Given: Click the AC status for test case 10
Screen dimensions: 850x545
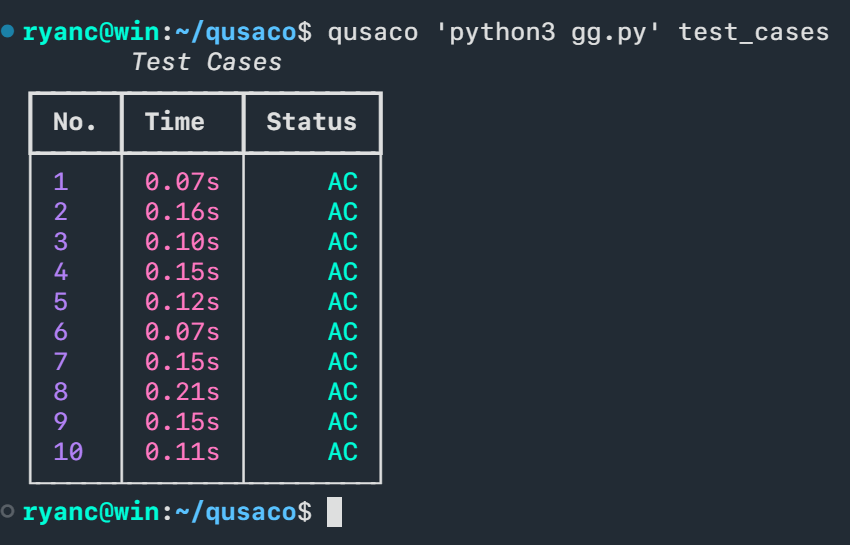Looking at the screenshot, I should pos(342,452).
